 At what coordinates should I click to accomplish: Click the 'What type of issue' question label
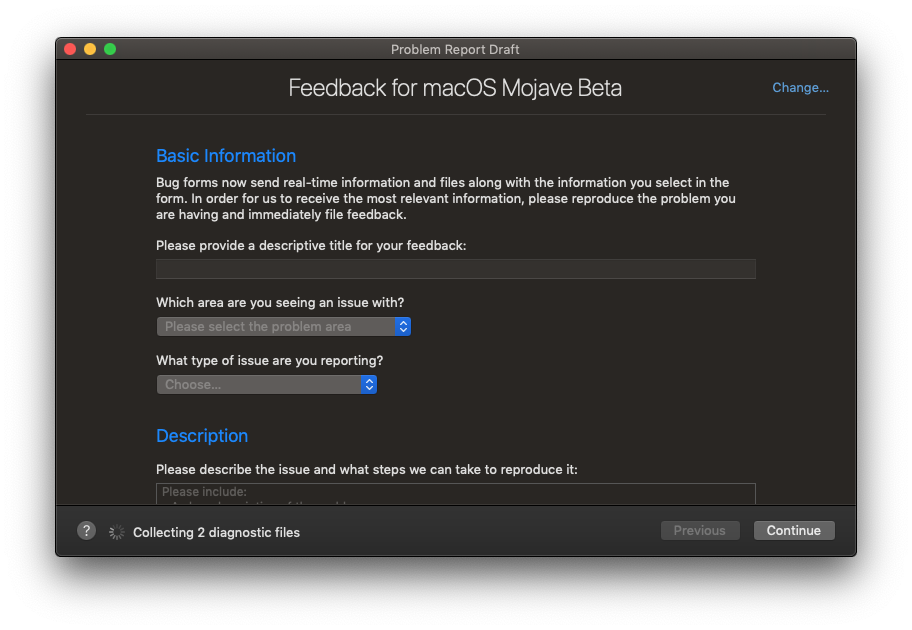click(269, 361)
